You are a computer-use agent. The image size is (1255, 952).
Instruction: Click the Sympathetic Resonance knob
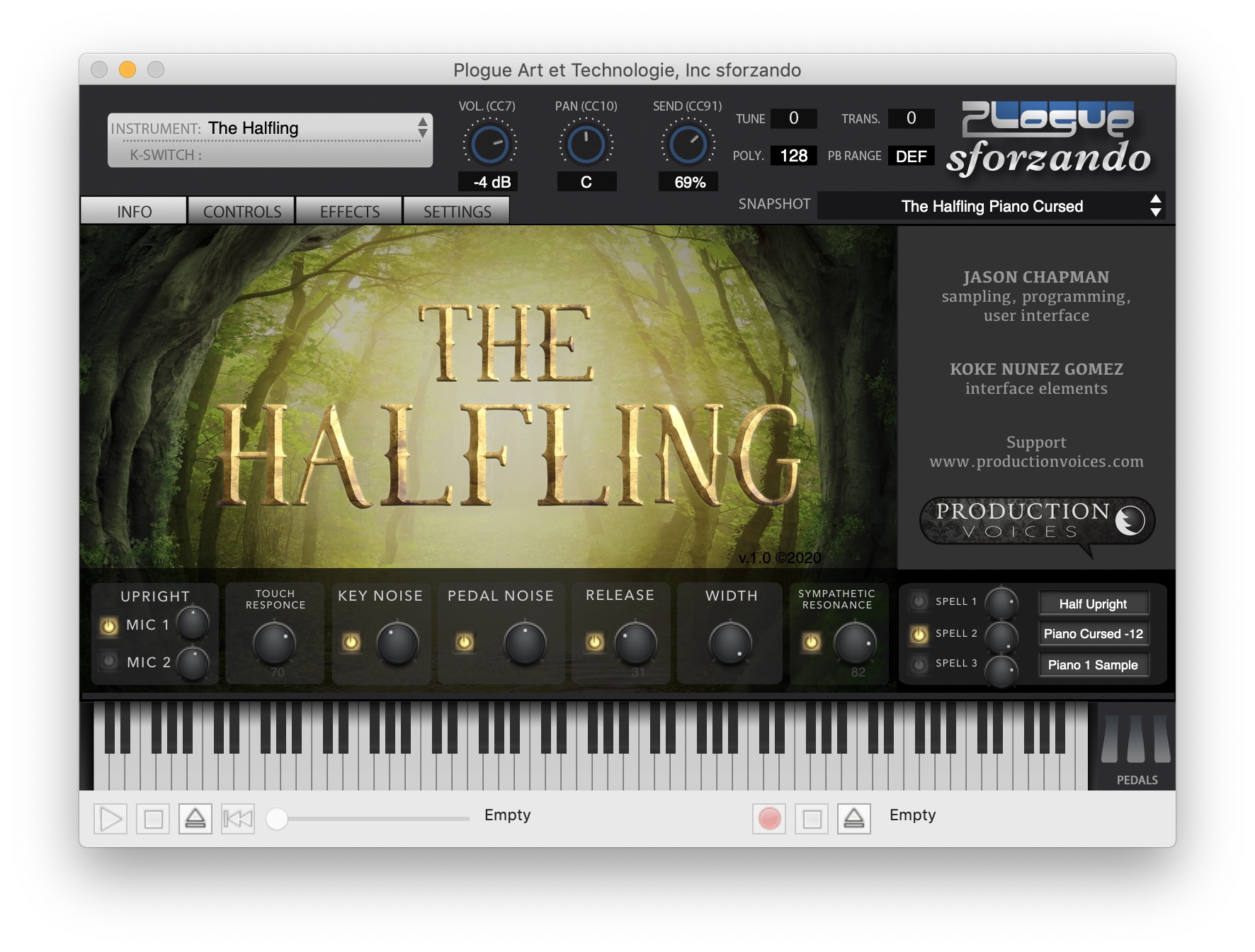[x=856, y=643]
